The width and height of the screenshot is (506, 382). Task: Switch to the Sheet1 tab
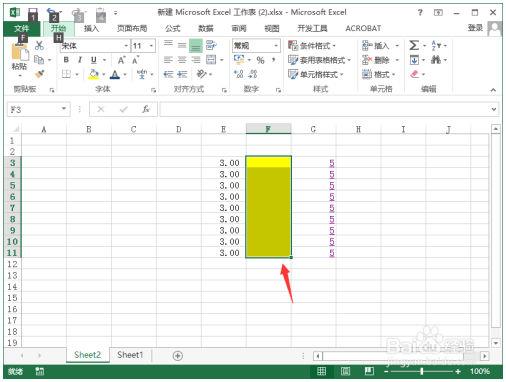(130, 355)
